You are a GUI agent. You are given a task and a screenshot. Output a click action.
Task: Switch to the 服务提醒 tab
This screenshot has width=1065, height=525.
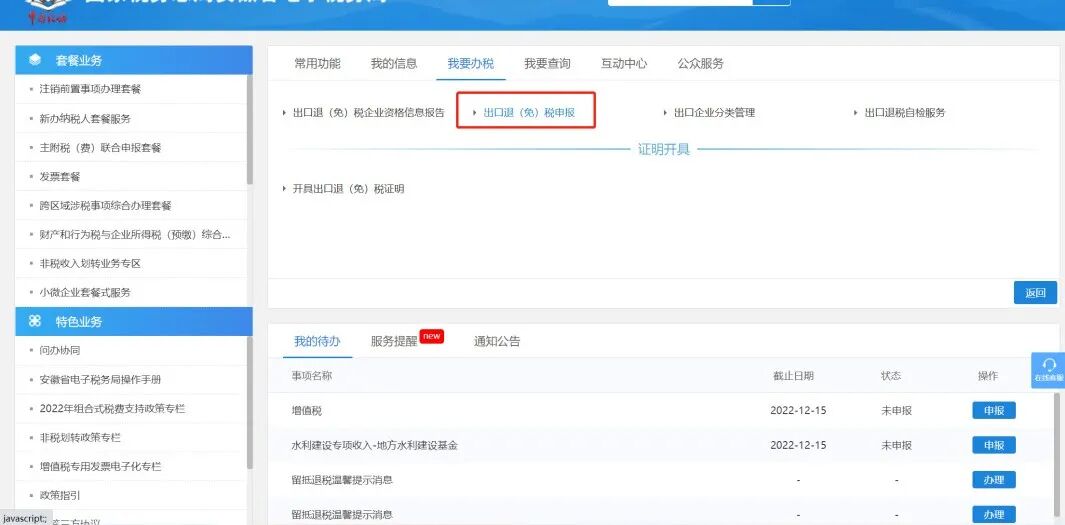tap(395, 341)
